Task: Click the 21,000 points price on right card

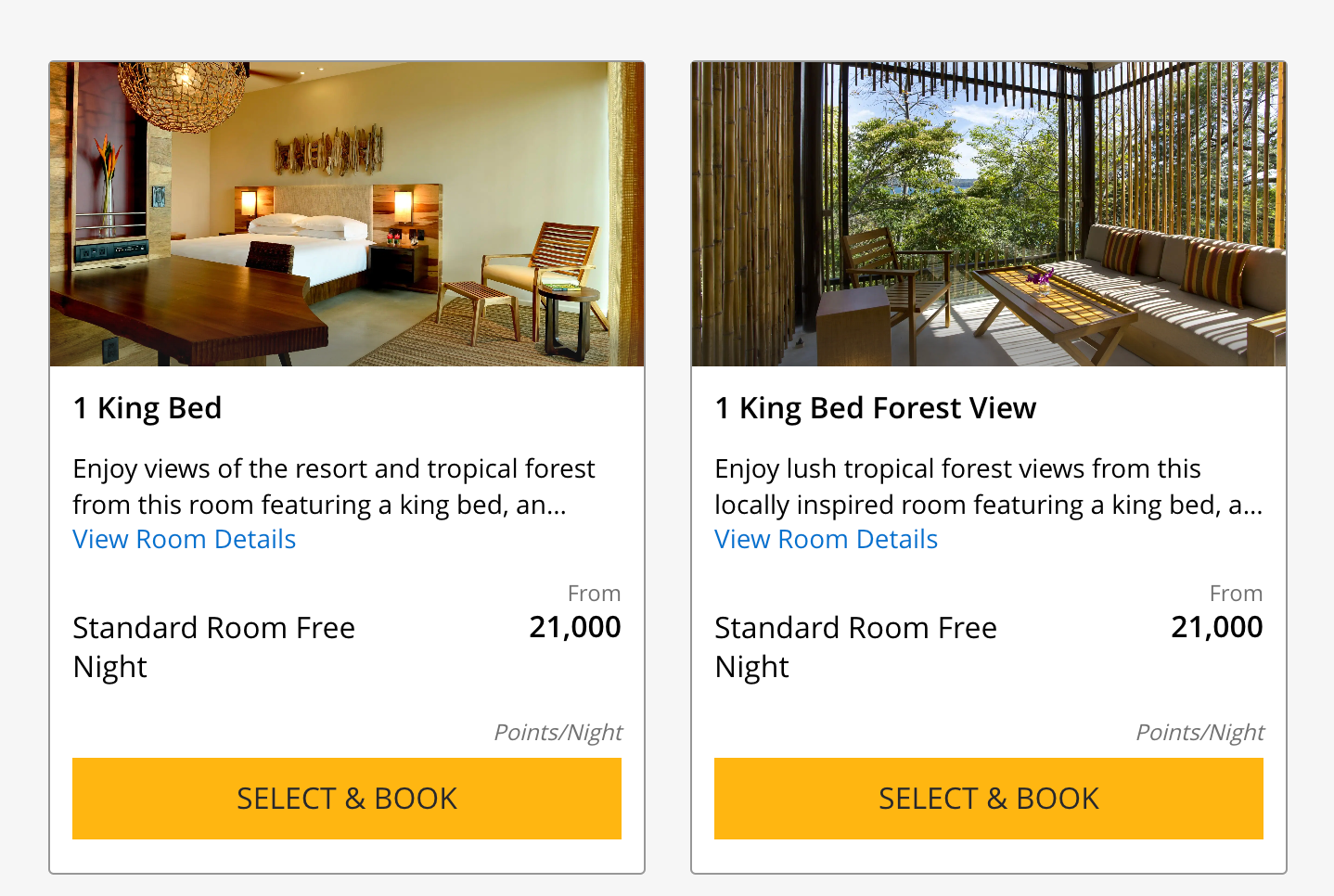Action: pyautogui.click(x=1217, y=628)
